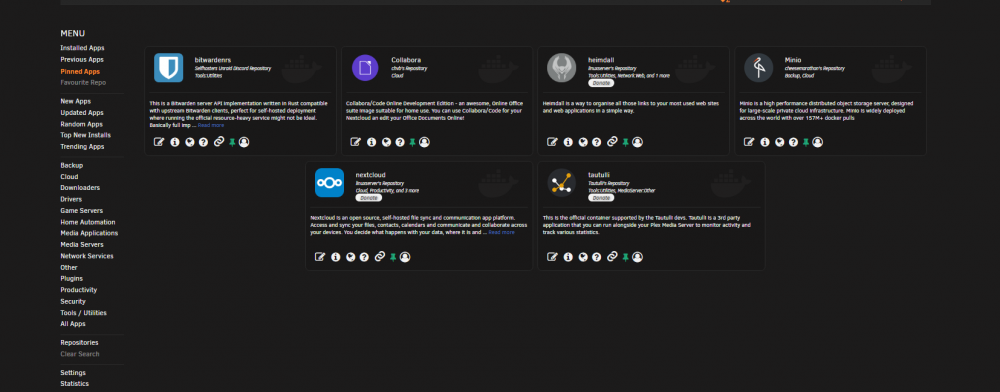Open the Game Servers category
Image resolution: width=1000 pixels, height=392 pixels.
point(82,211)
